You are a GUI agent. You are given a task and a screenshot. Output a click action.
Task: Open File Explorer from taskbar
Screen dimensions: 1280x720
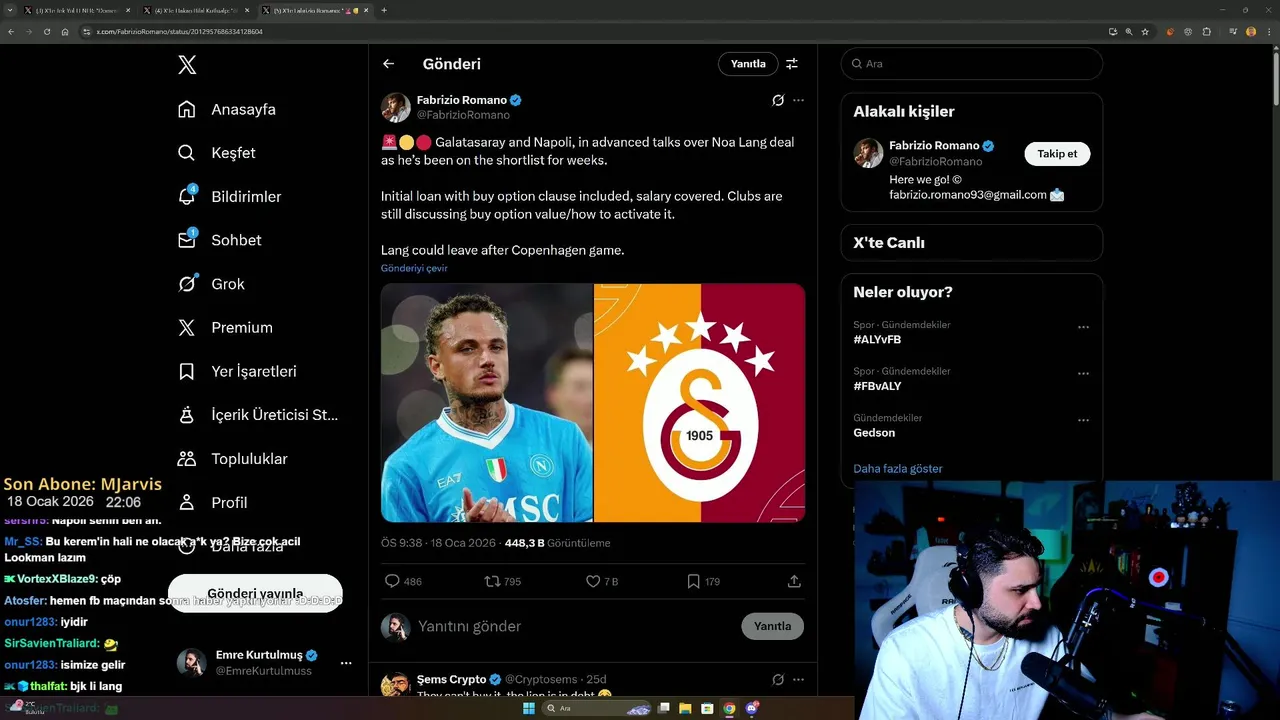coord(686,709)
